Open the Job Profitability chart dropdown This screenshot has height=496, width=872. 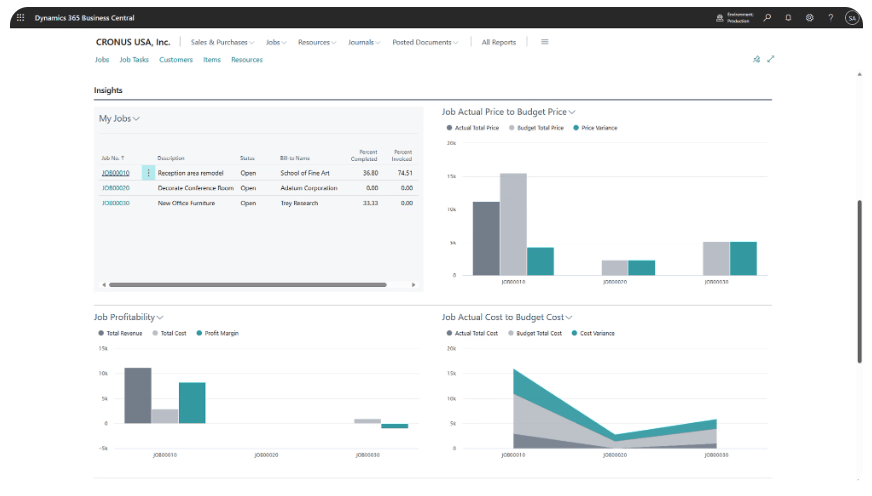pos(128,317)
